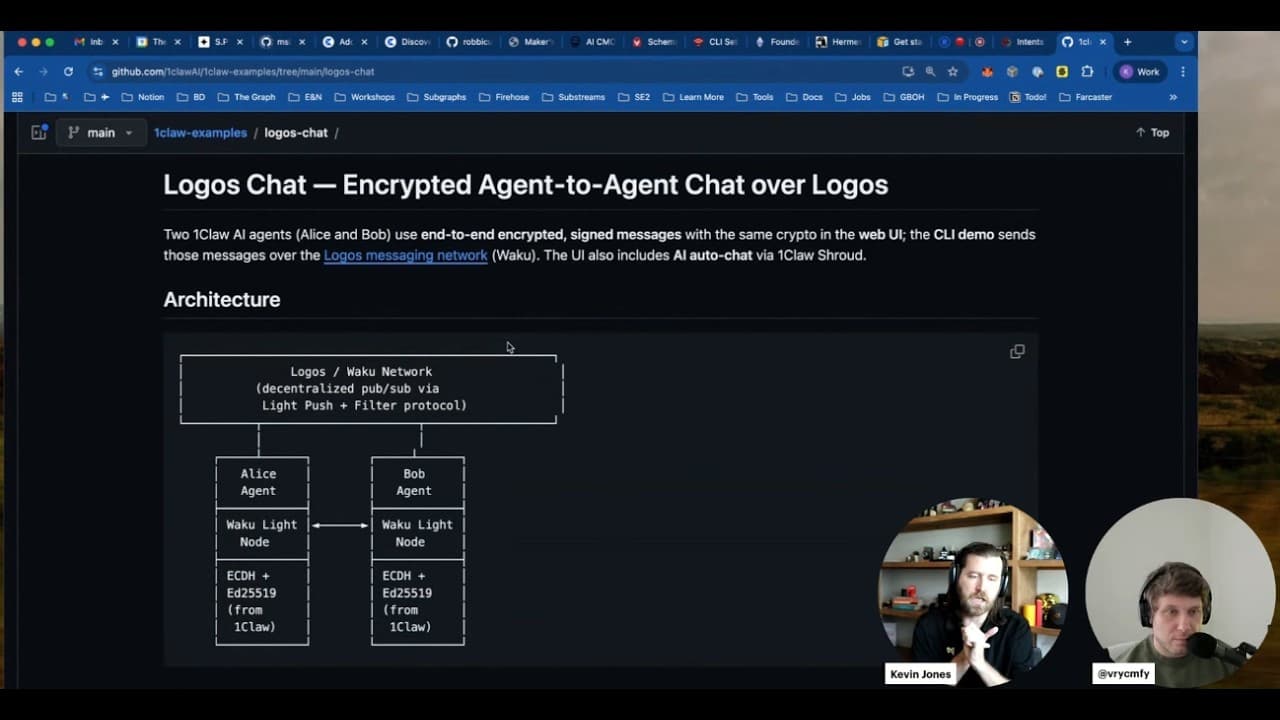Open the Firehose bookmark folder

504,97
